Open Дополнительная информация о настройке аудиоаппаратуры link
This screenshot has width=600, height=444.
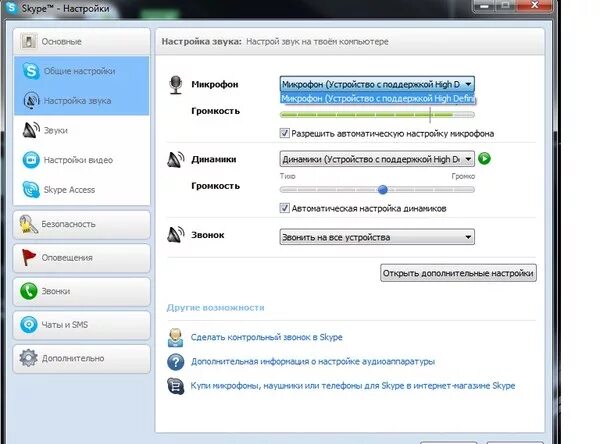coord(313,361)
